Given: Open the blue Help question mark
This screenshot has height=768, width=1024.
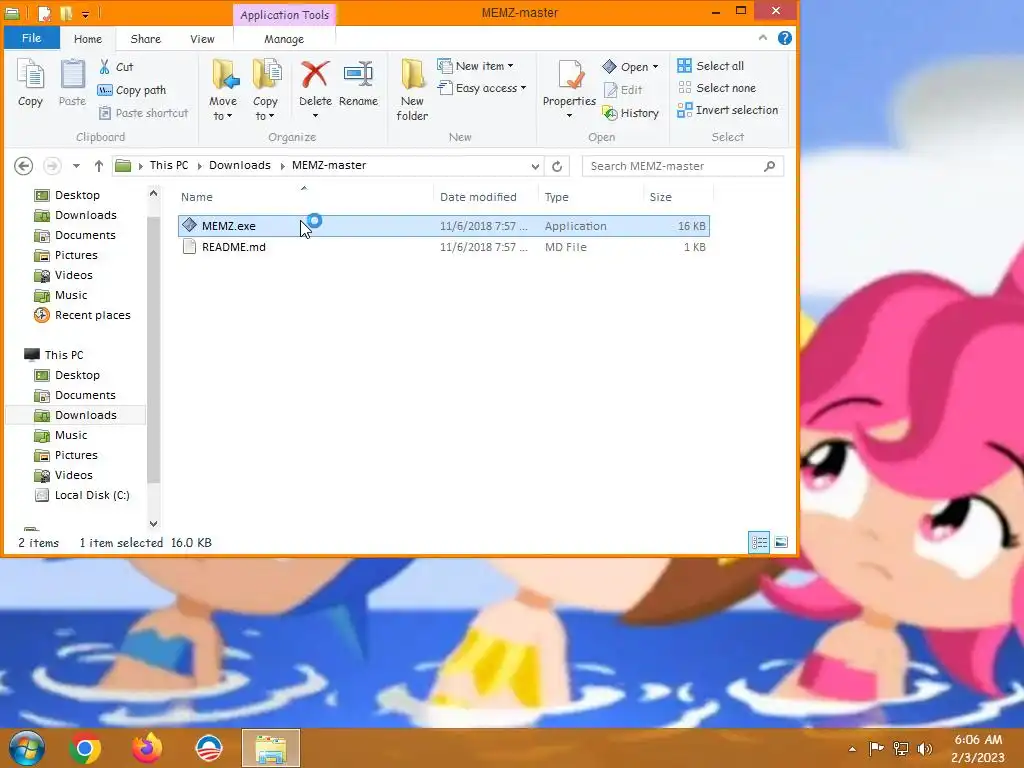Looking at the screenshot, I should click(x=785, y=38).
